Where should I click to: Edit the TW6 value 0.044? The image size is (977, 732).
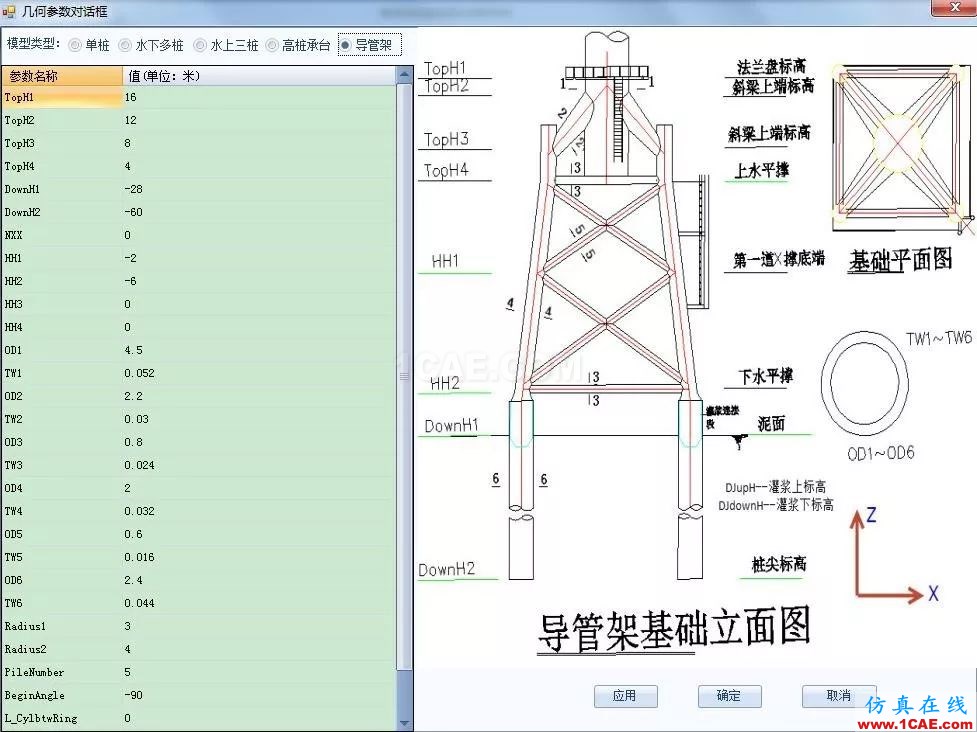coord(259,603)
